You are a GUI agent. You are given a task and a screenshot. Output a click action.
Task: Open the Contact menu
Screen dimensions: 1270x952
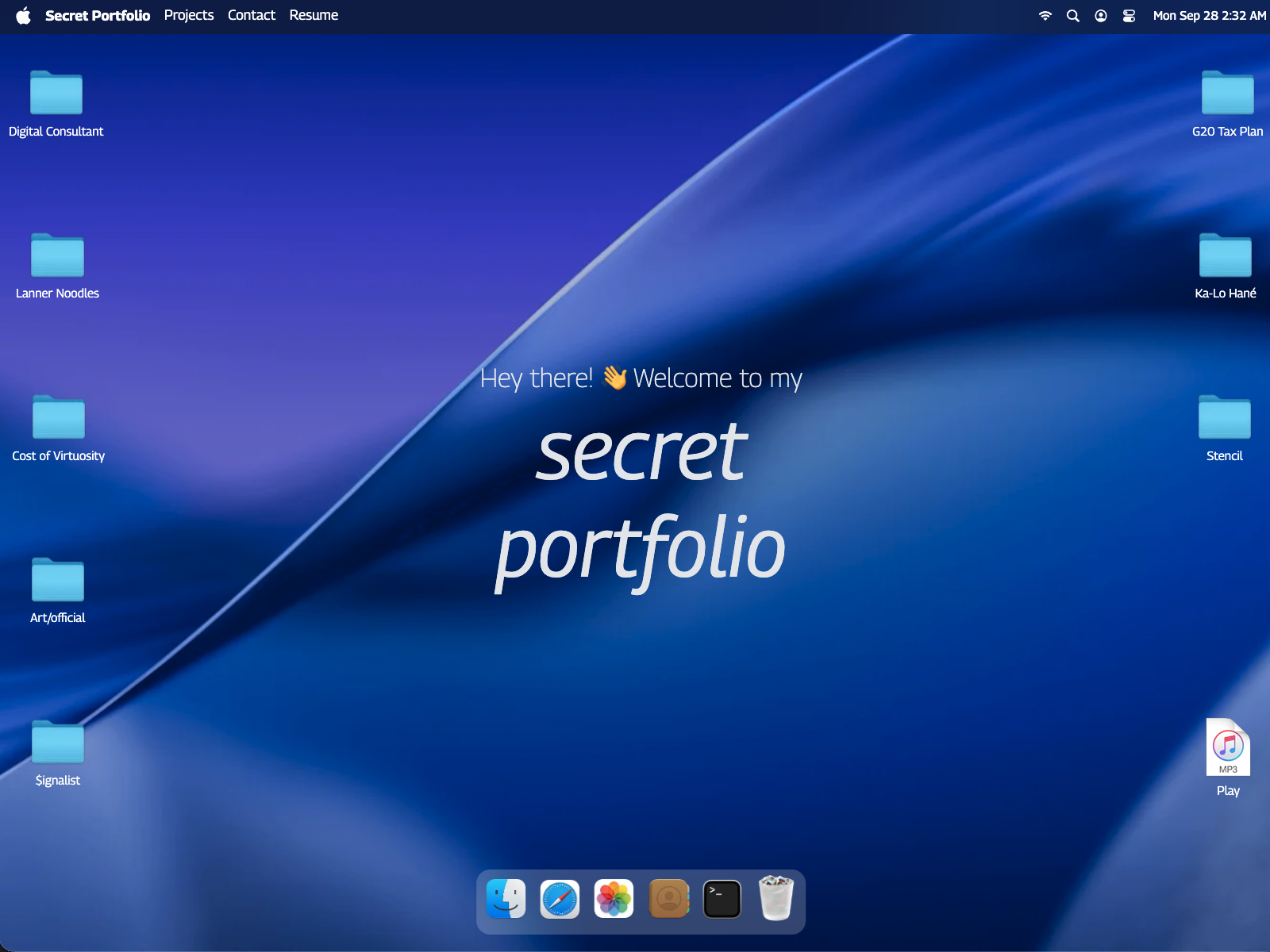pyautogui.click(x=252, y=15)
